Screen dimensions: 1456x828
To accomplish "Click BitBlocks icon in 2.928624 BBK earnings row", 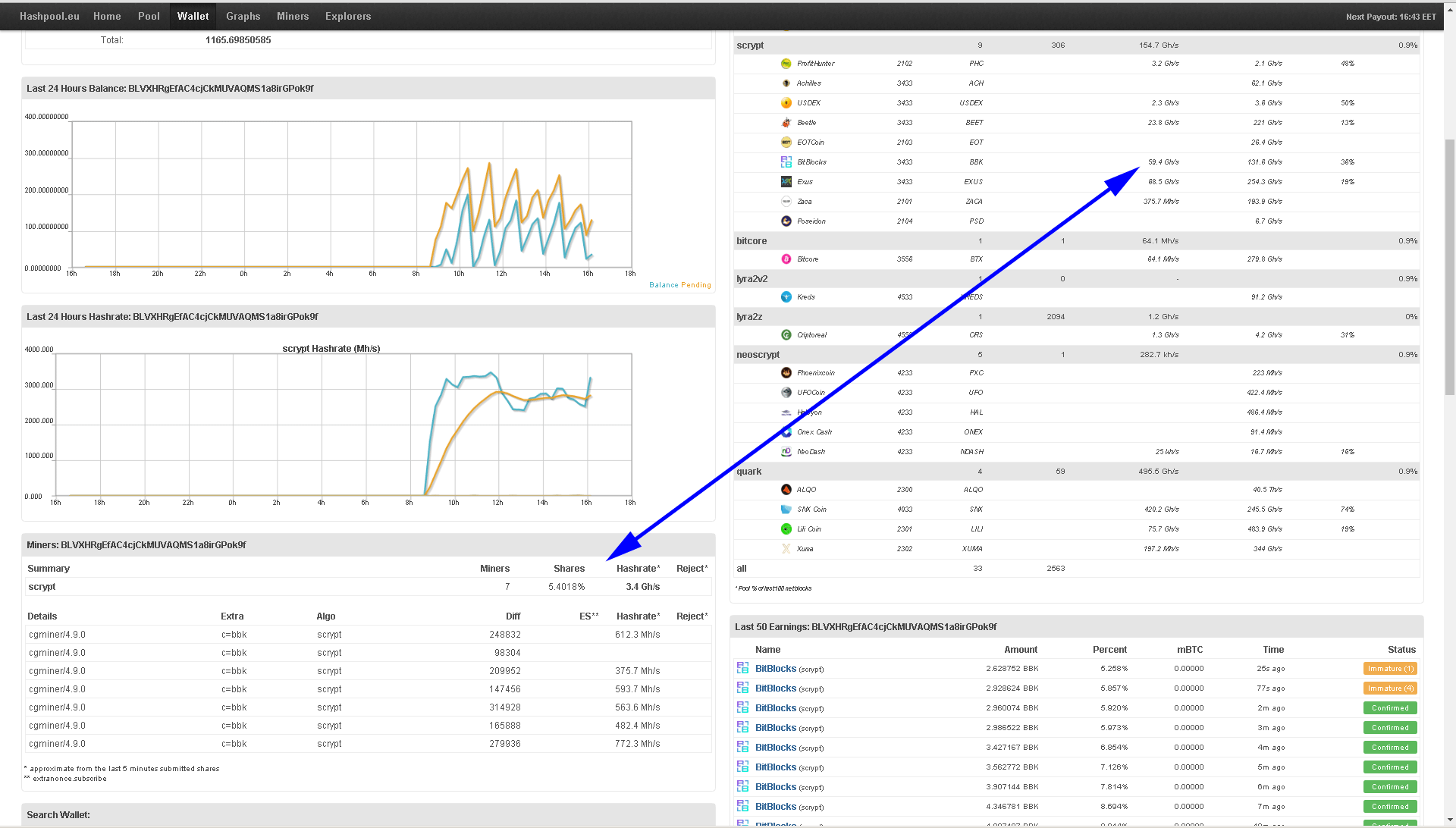I will [x=743, y=688].
